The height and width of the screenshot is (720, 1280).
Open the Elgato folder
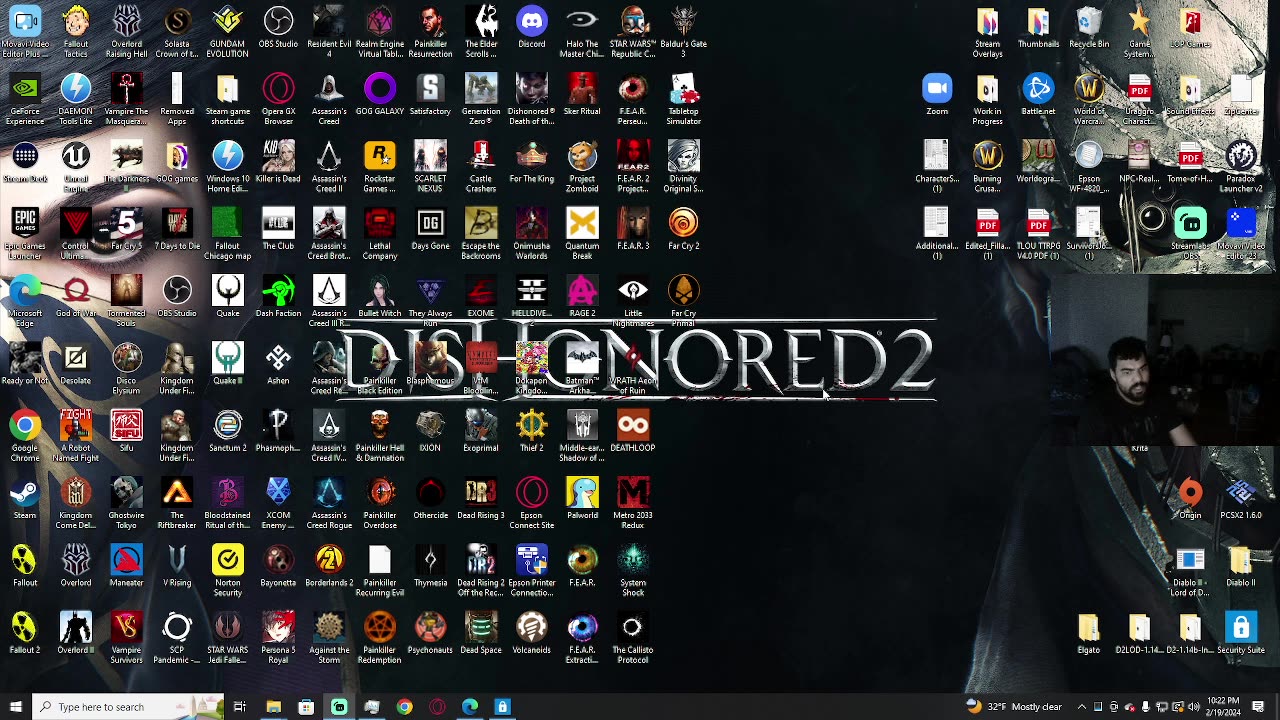coord(1088,632)
